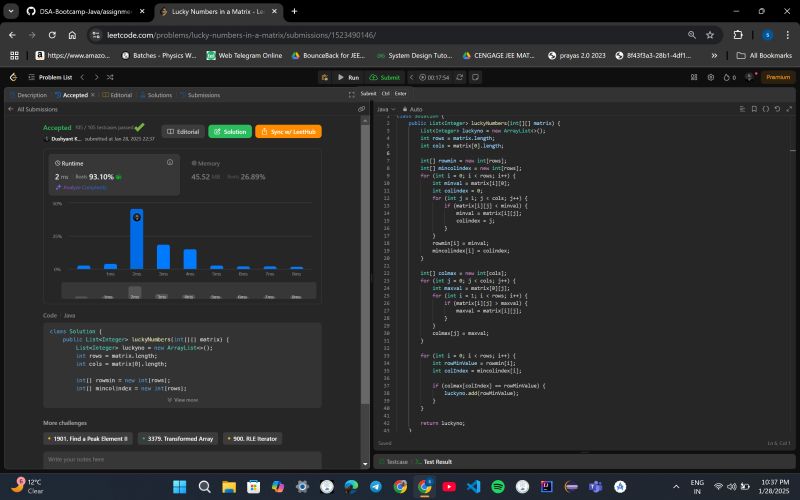Pick a random problem with shuffle icon
Image resolution: width=800 pixels, height=500 pixels.
110,77
